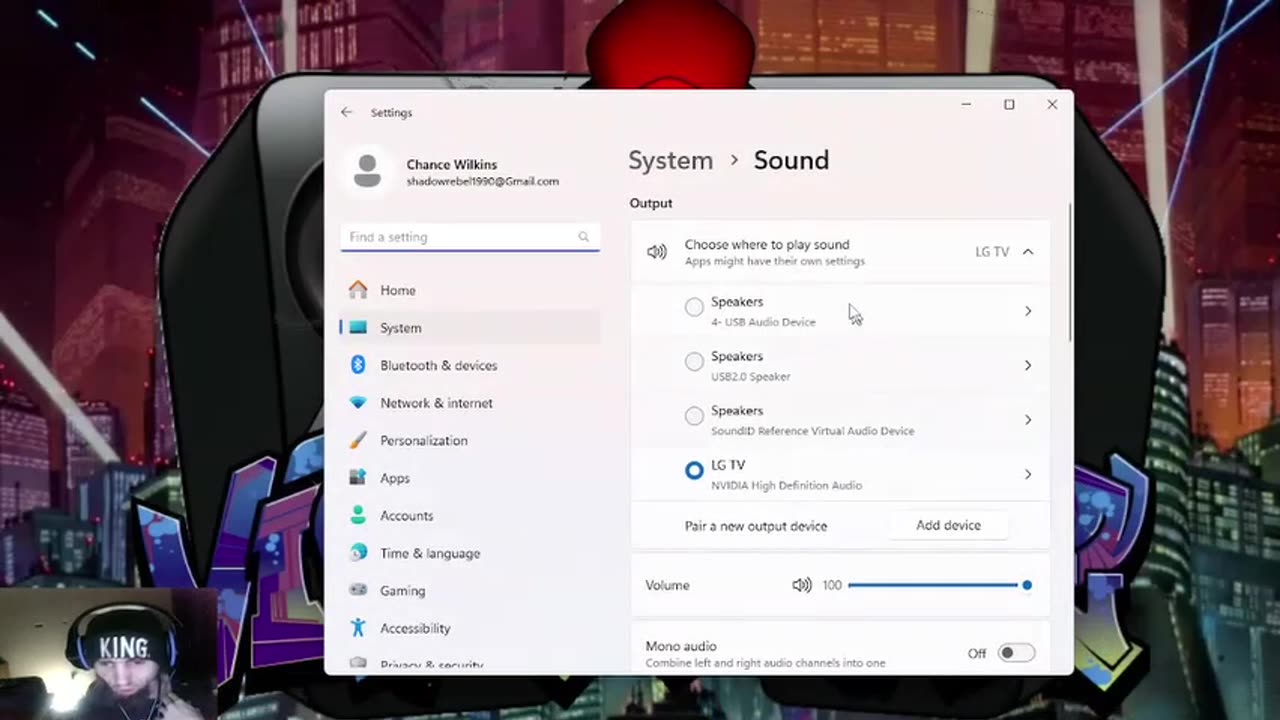The height and width of the screenshot is (720, 1280).
Task: Close the Settings window
Action: click(x=1052, y=104)
